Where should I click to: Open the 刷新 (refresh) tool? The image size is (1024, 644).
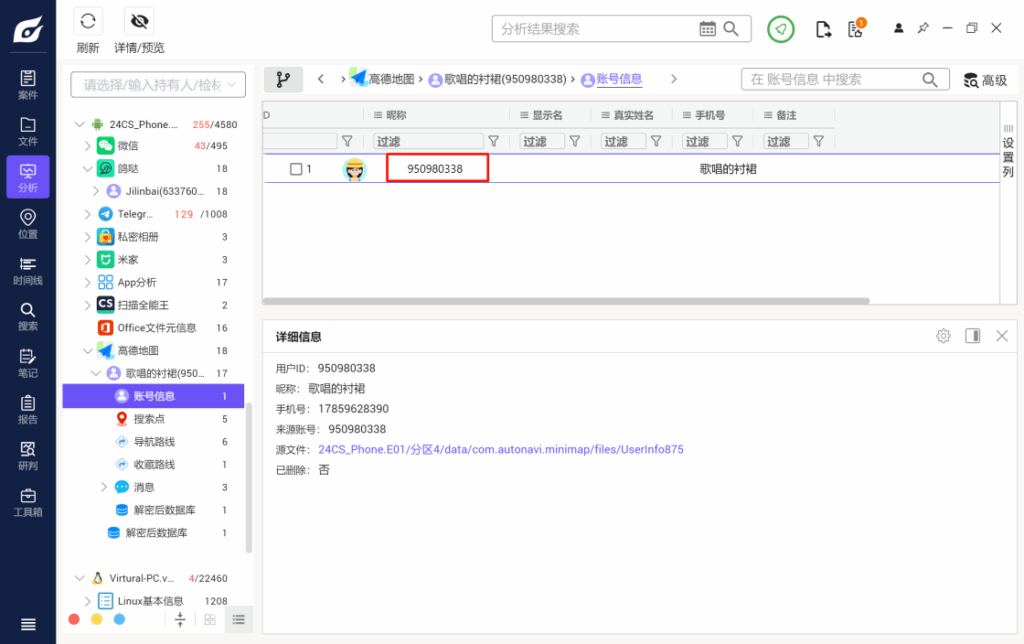click(88, 27)
